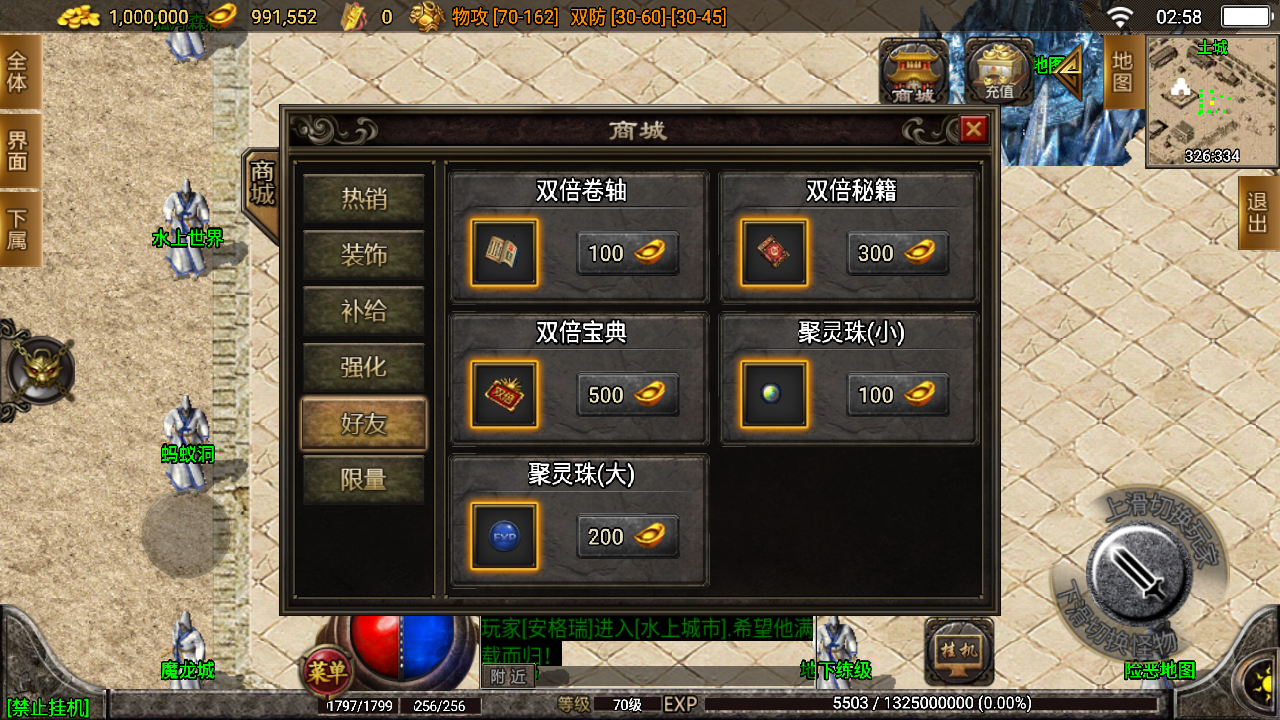This screenshot has width=1280, height=720.
Task: Open the 商城 shop building icon
Action: point(913,72)
